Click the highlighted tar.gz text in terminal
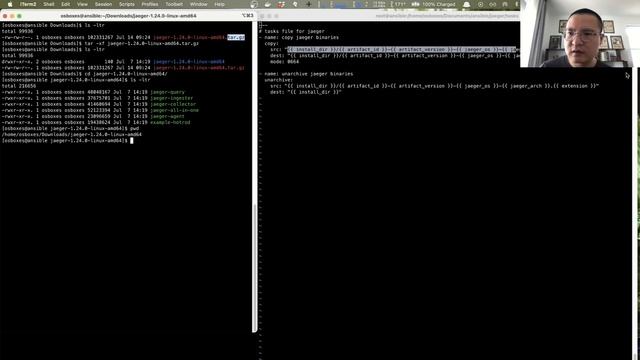 pos(236,37)
